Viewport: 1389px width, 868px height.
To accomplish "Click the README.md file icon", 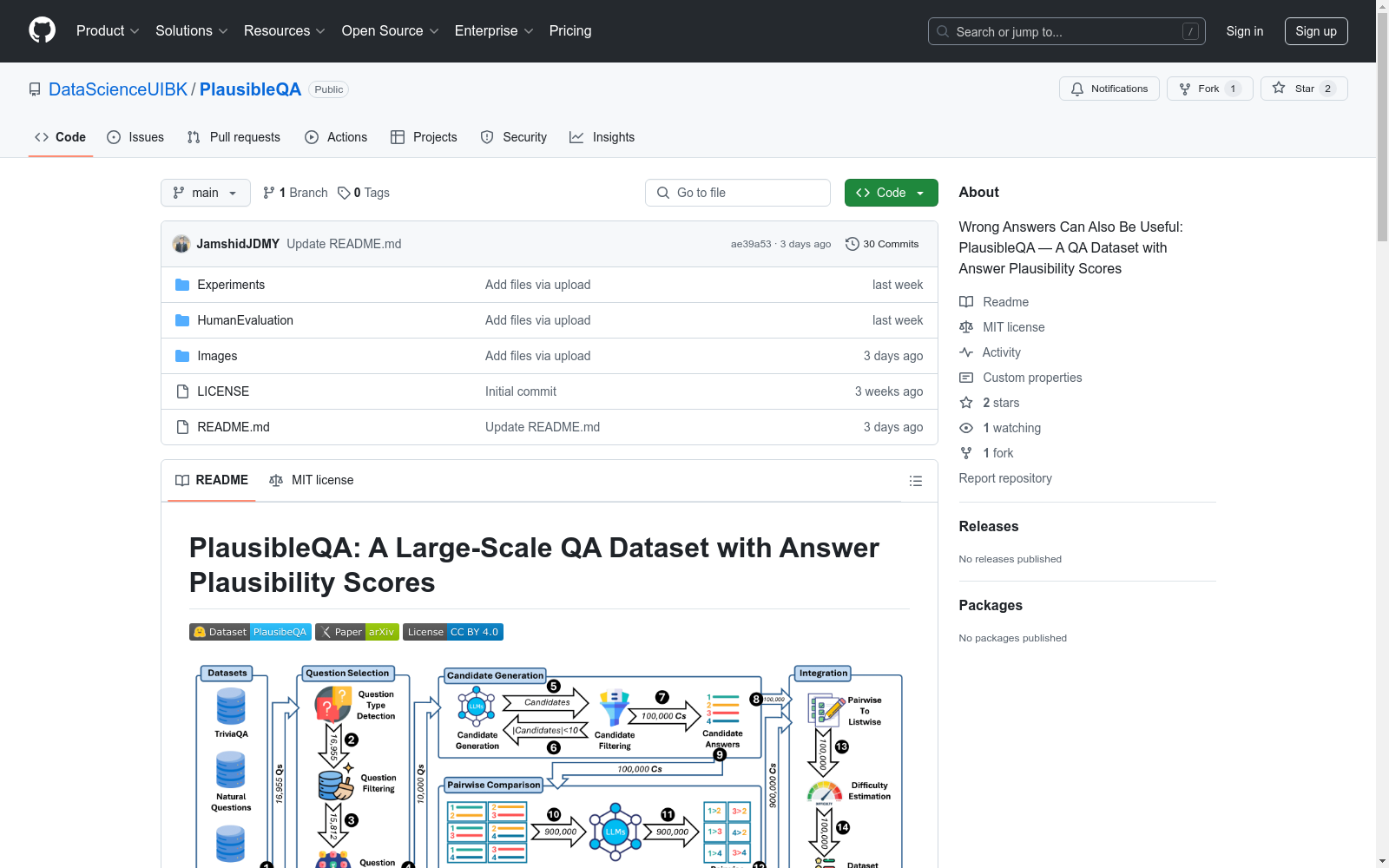I will (182, 427).
